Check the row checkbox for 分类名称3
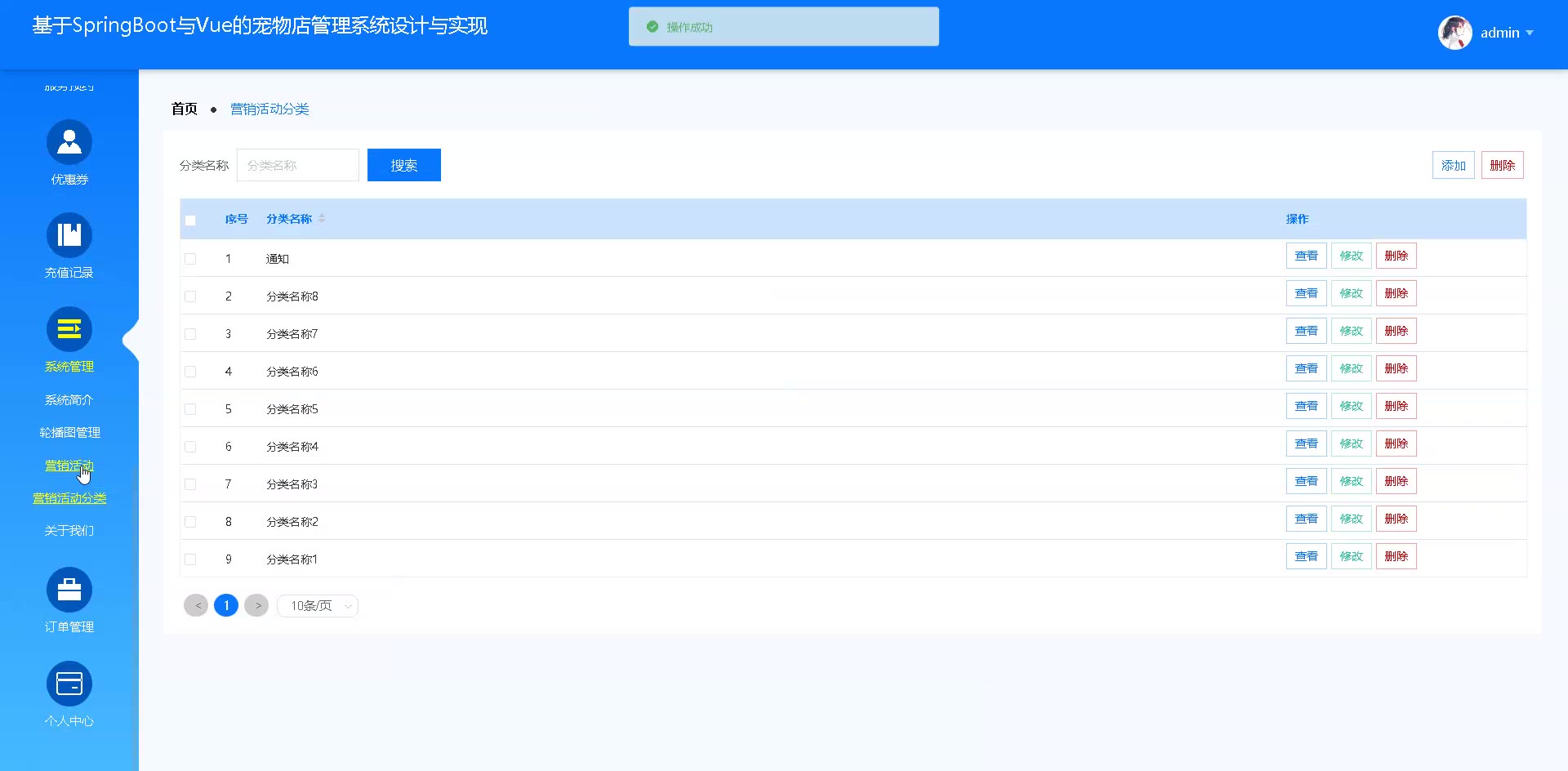 (x=190, y=484)
